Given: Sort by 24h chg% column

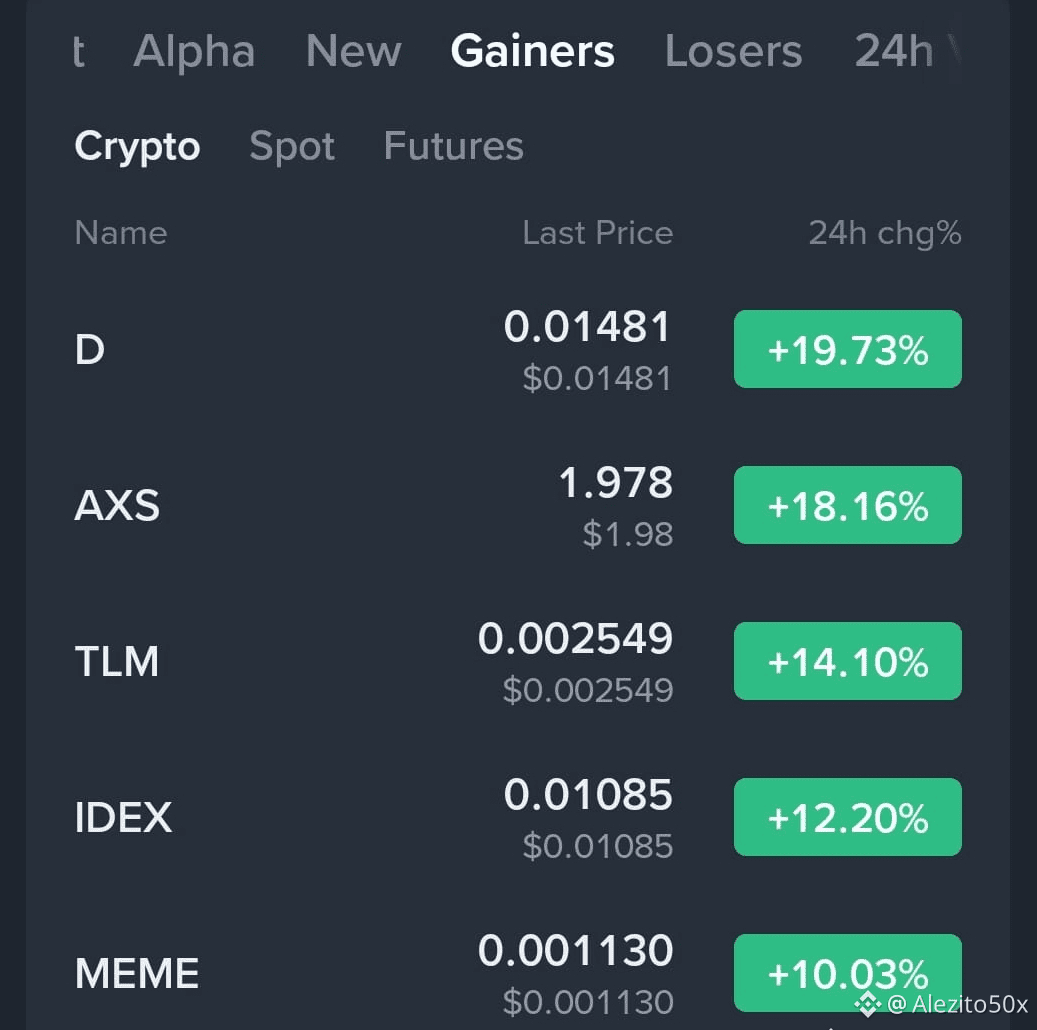Looking at the screenshot, I should [884, 233].
